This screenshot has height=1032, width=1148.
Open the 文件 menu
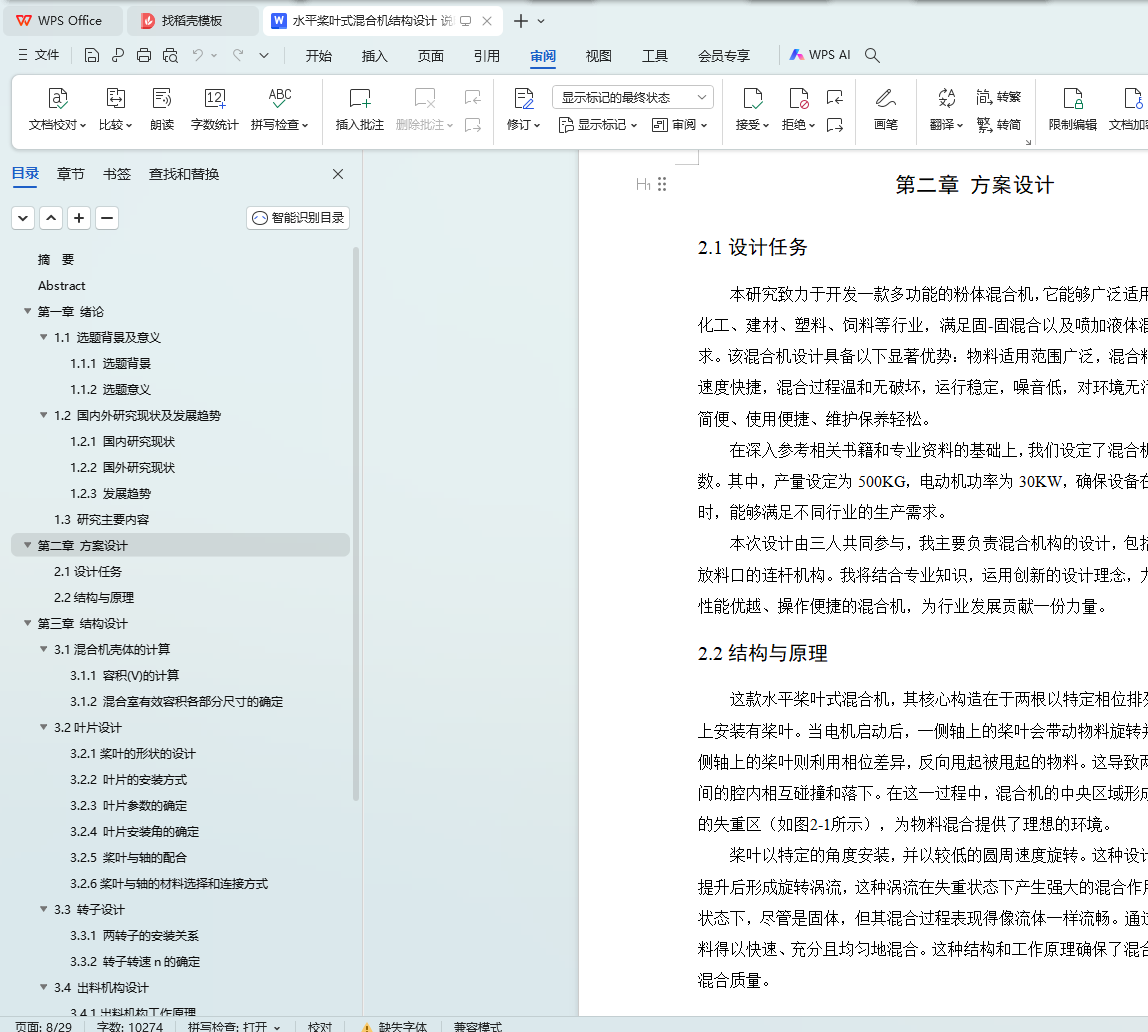39,55
